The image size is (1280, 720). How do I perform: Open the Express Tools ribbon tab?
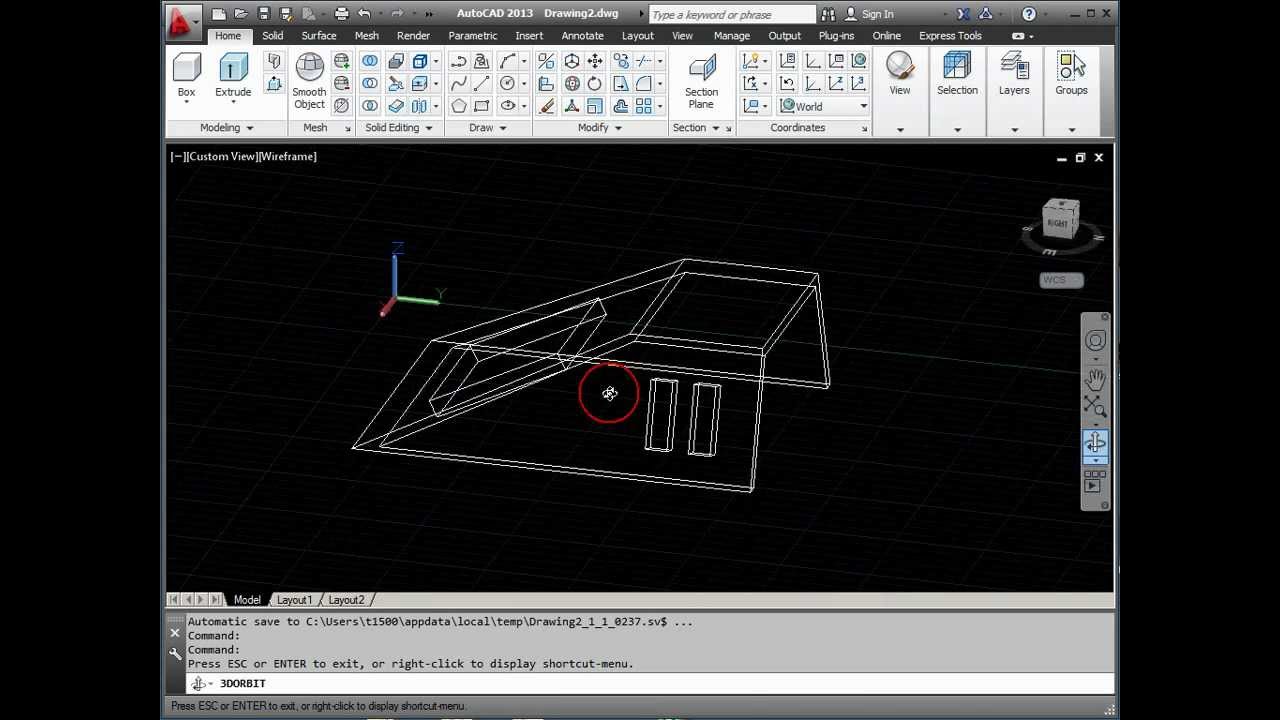click(950, 36)
